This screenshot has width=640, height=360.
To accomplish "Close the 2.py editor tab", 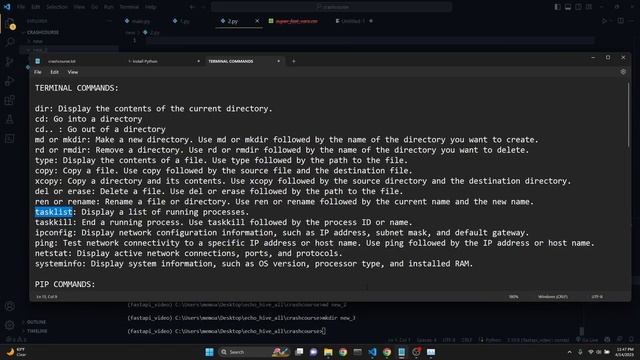I will [x=257, y=21].
